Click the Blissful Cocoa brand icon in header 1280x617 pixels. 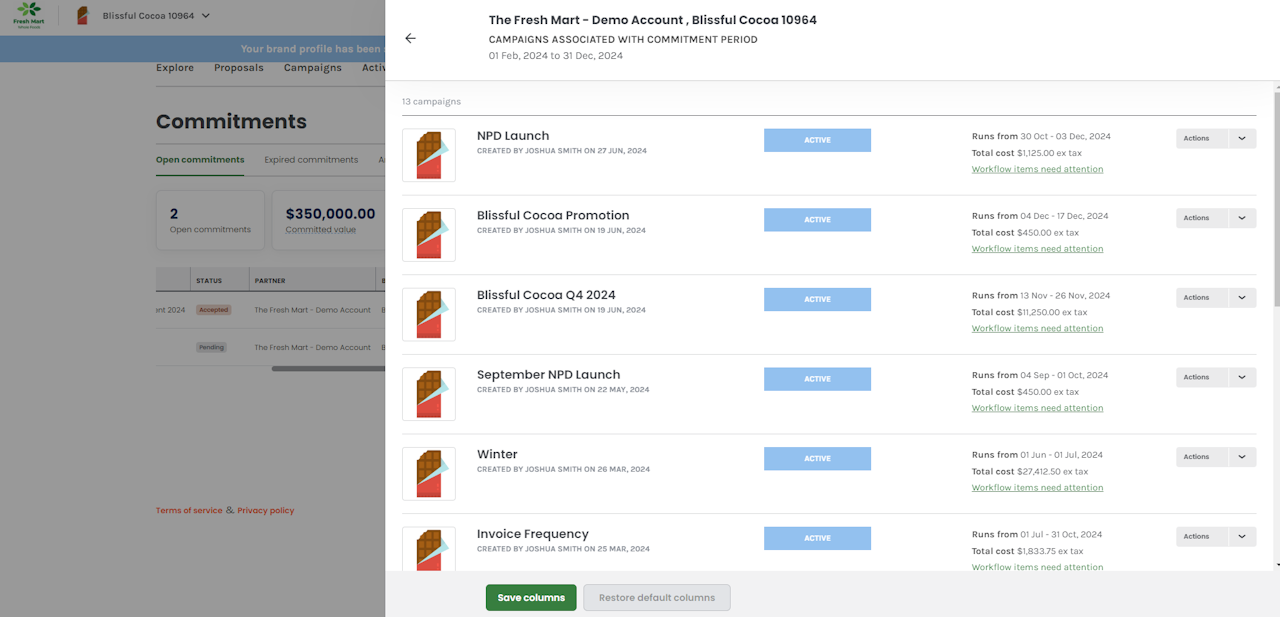click(82, 15)
